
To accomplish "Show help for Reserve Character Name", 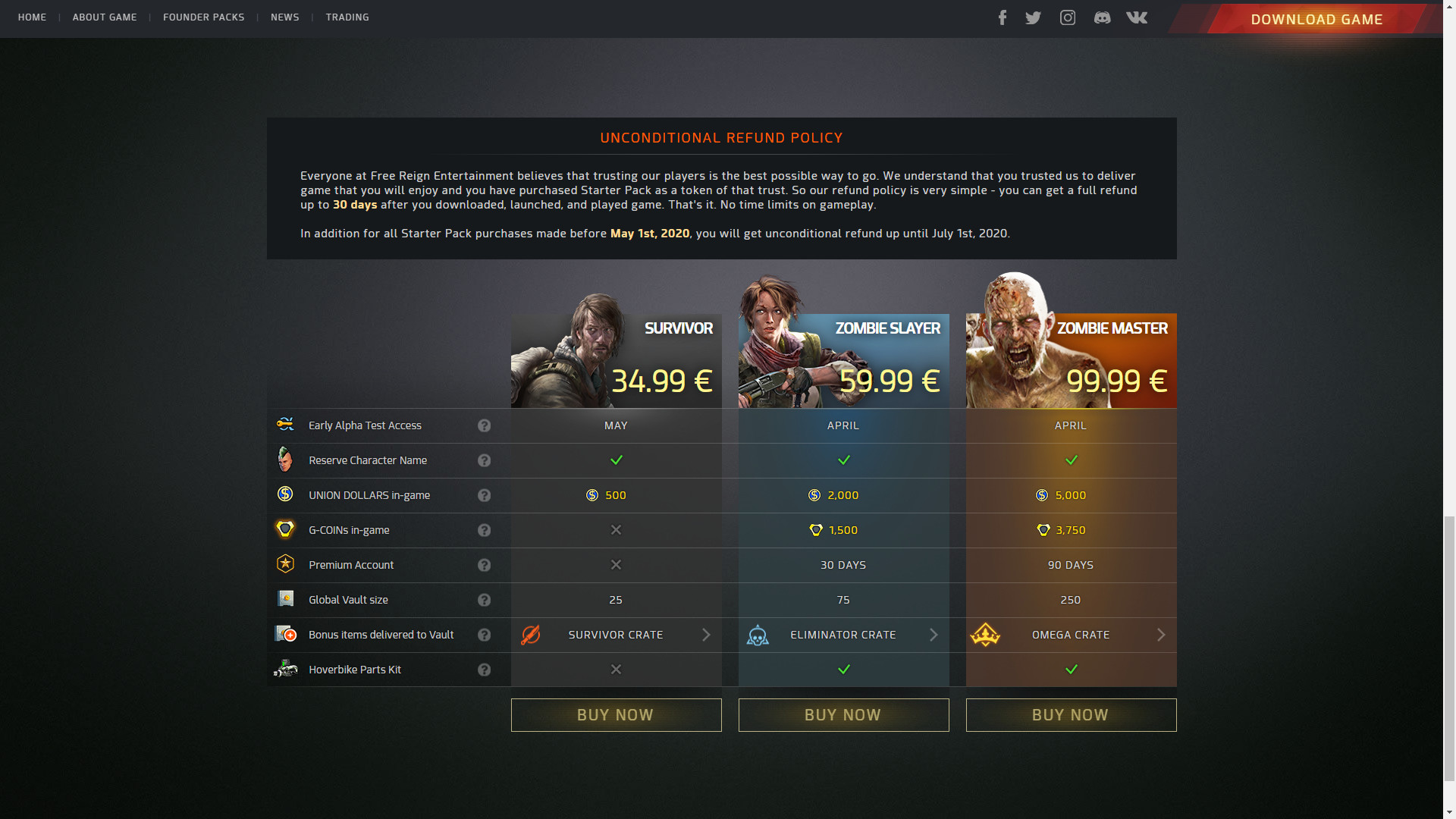I will coord(484,460).
